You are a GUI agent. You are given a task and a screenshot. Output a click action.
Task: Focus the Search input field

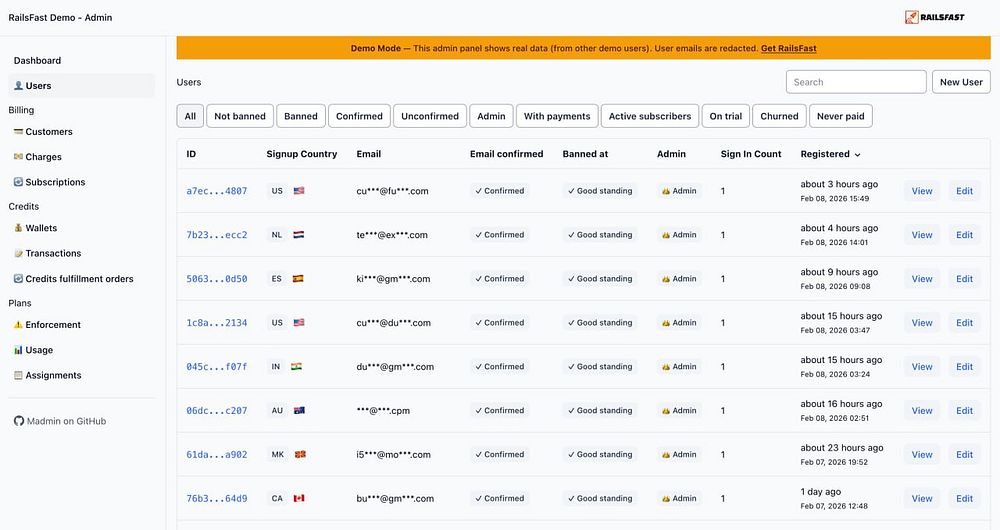pos(856,82)
